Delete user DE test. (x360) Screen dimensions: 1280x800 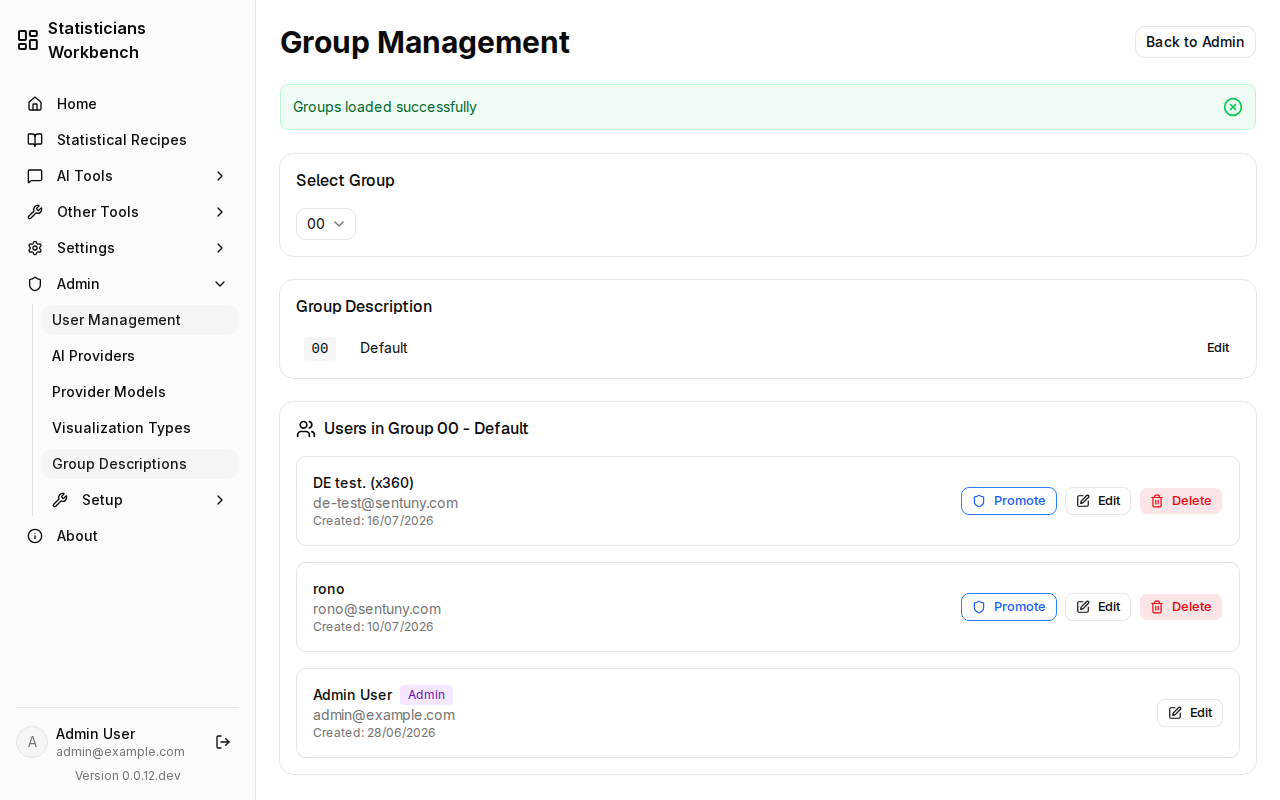(x=1181, y=501)
